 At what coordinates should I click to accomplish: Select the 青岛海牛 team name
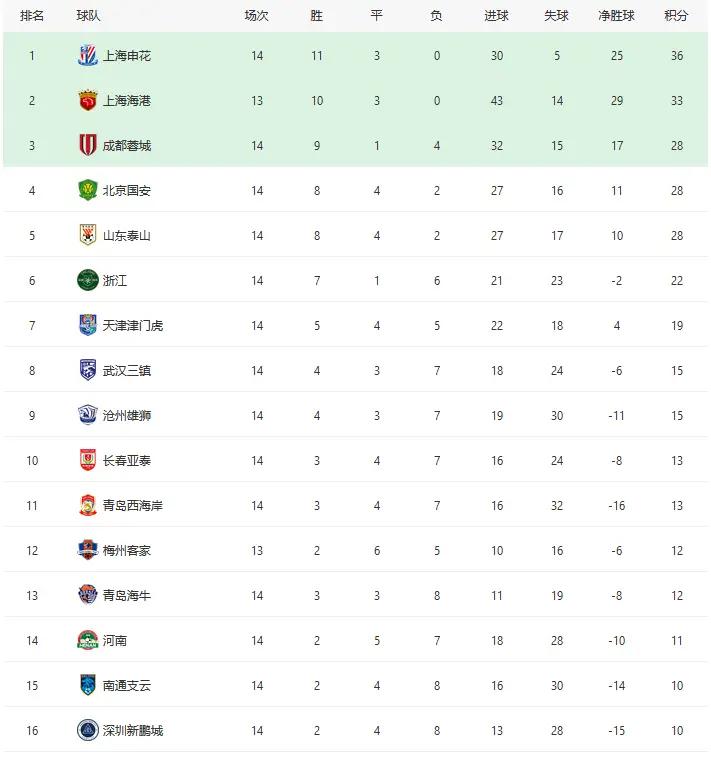(x=127, y=596)
